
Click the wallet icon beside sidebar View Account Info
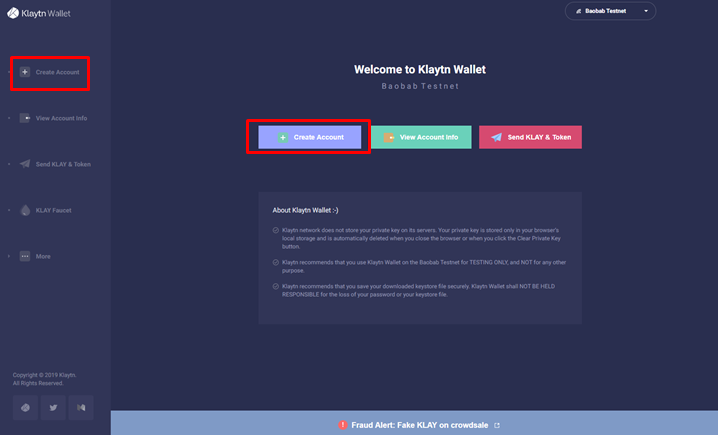[25, 118]
